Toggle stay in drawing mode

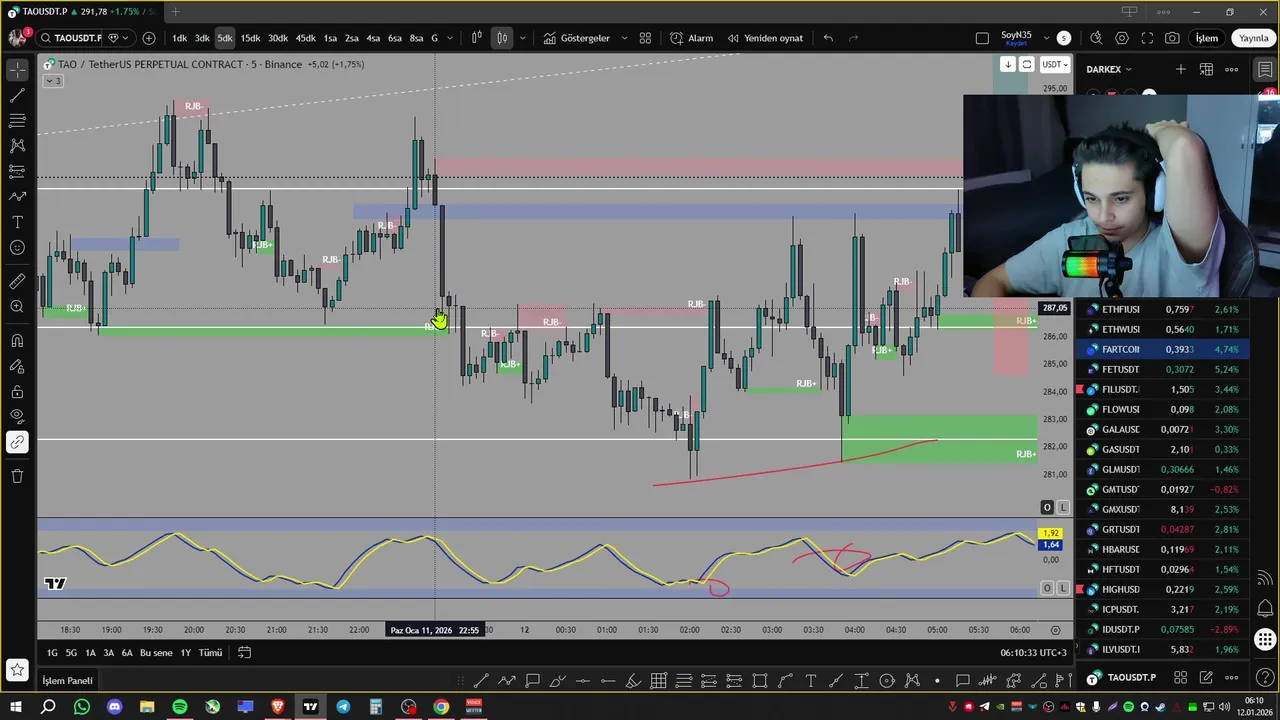pyautogui.click(x=17, y=367)
